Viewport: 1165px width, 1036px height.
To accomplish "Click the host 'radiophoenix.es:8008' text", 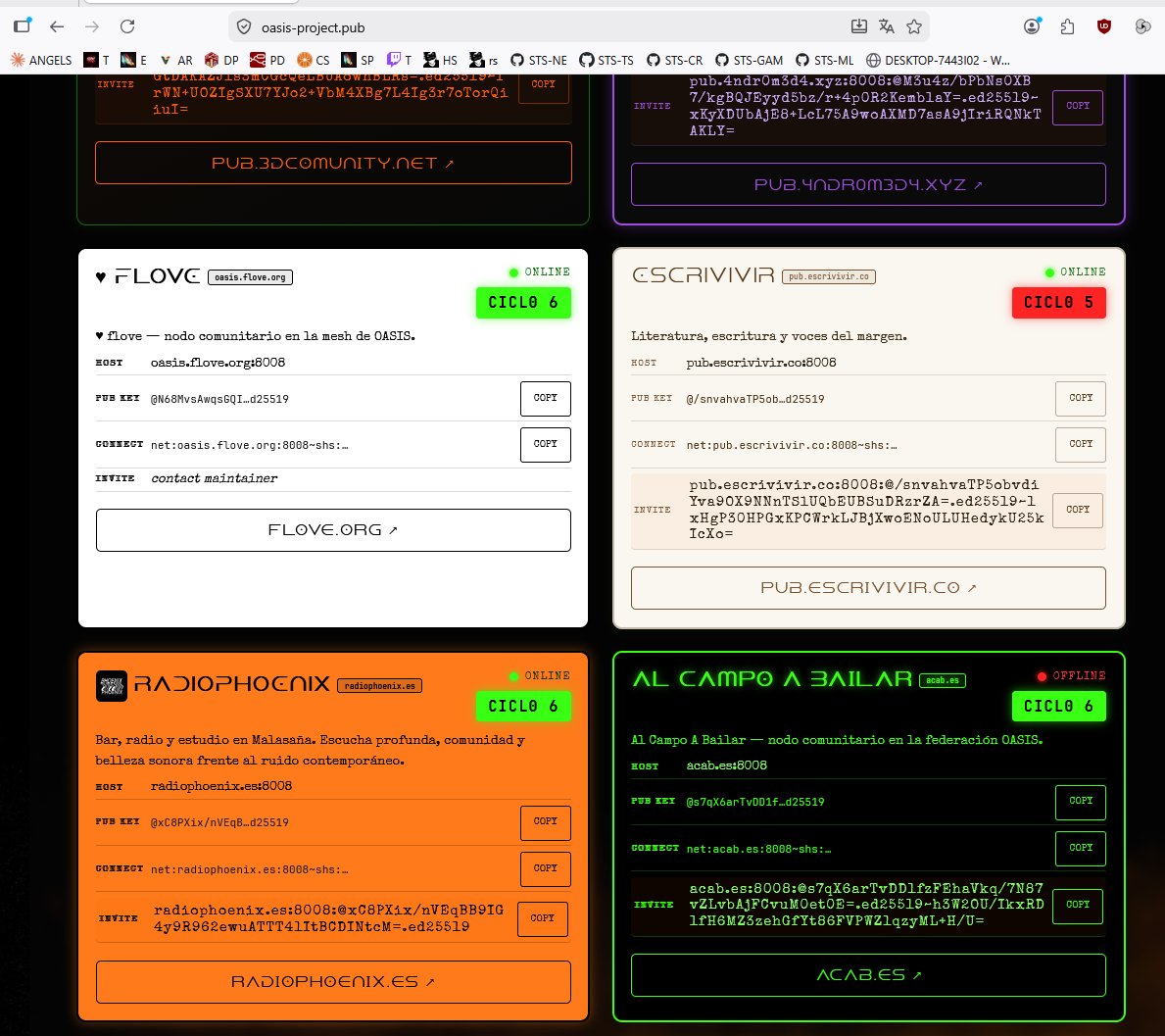I will coord(221,786).
